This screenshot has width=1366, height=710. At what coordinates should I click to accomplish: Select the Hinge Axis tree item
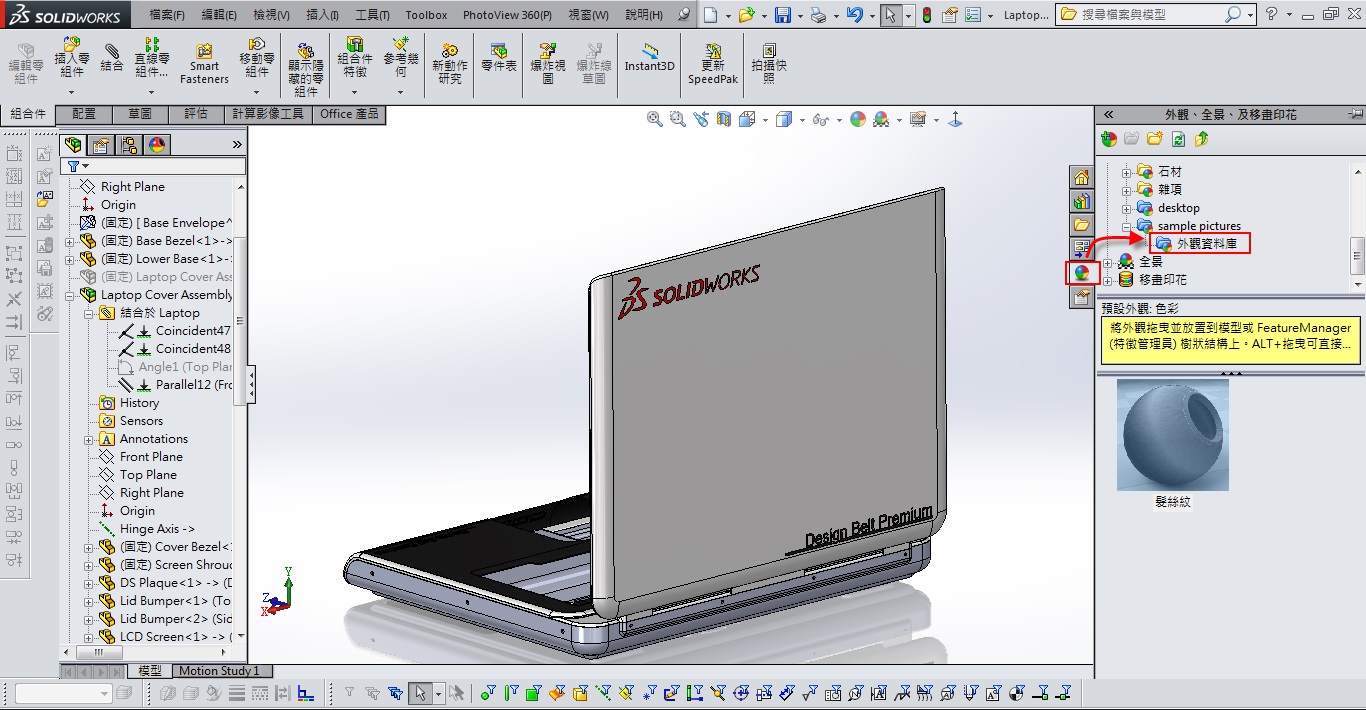[x=157, y=529]
